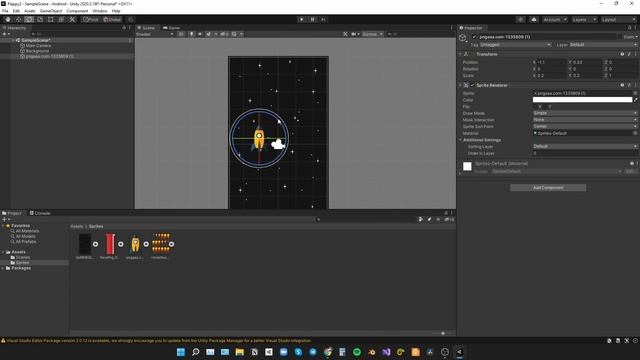Select the Transform tool in the toolbar
Image resolution: width=640 pixels, height=360 pixels.
pyautogui.click(x=61, y=20)
